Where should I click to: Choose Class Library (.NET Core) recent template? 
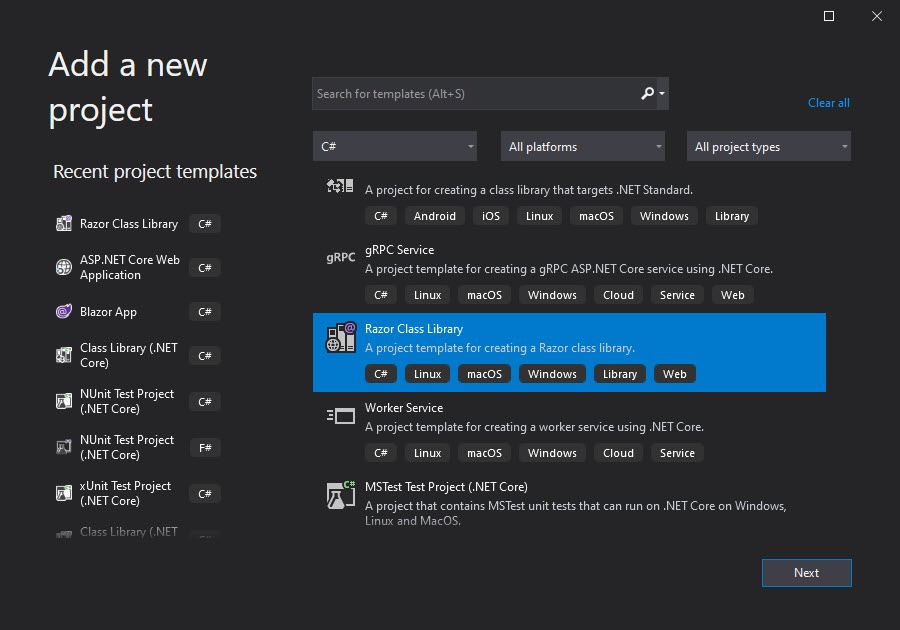(x=138, y=356)
